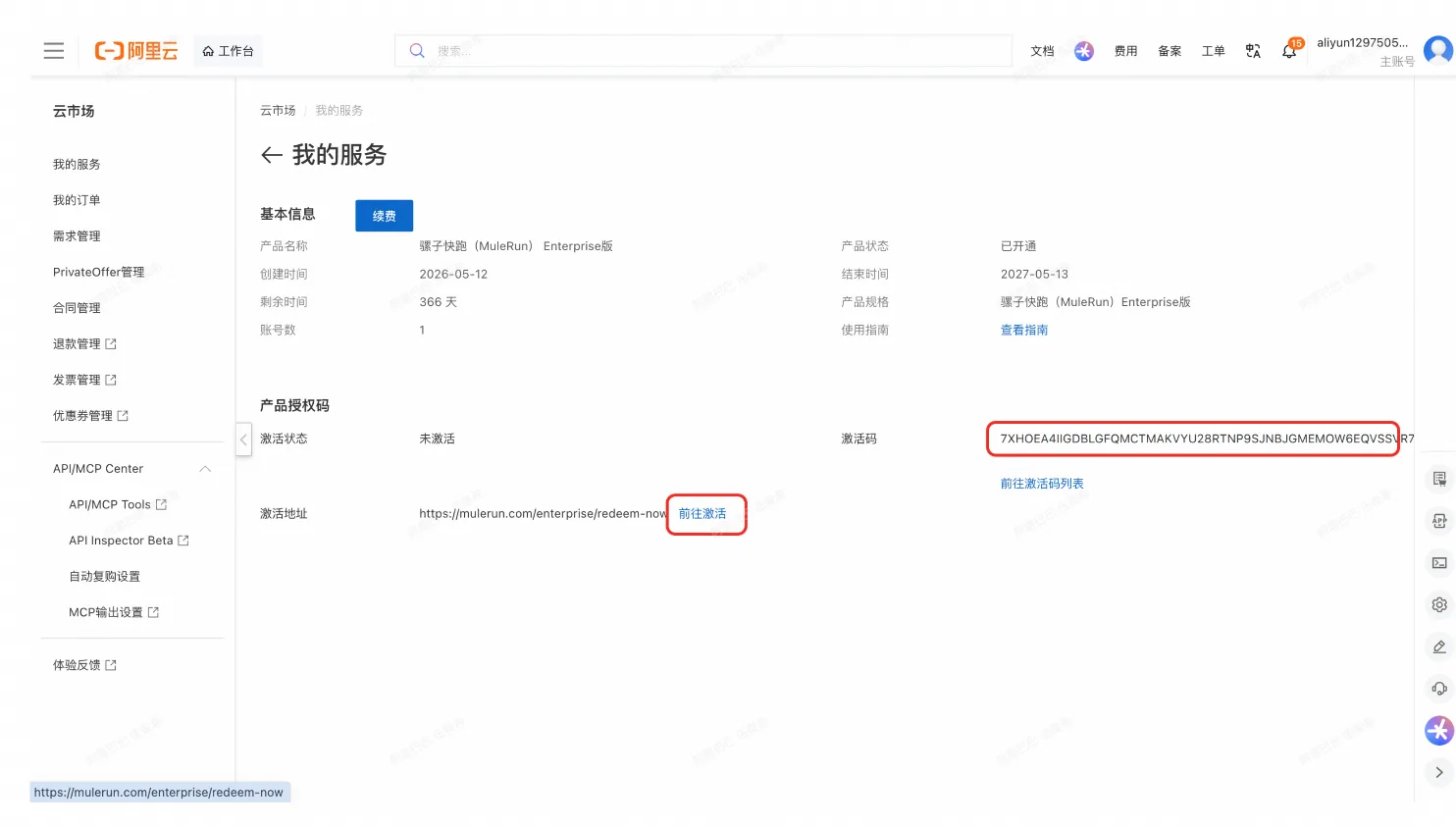Open 我的订单 in sidebar

(77, 200)
